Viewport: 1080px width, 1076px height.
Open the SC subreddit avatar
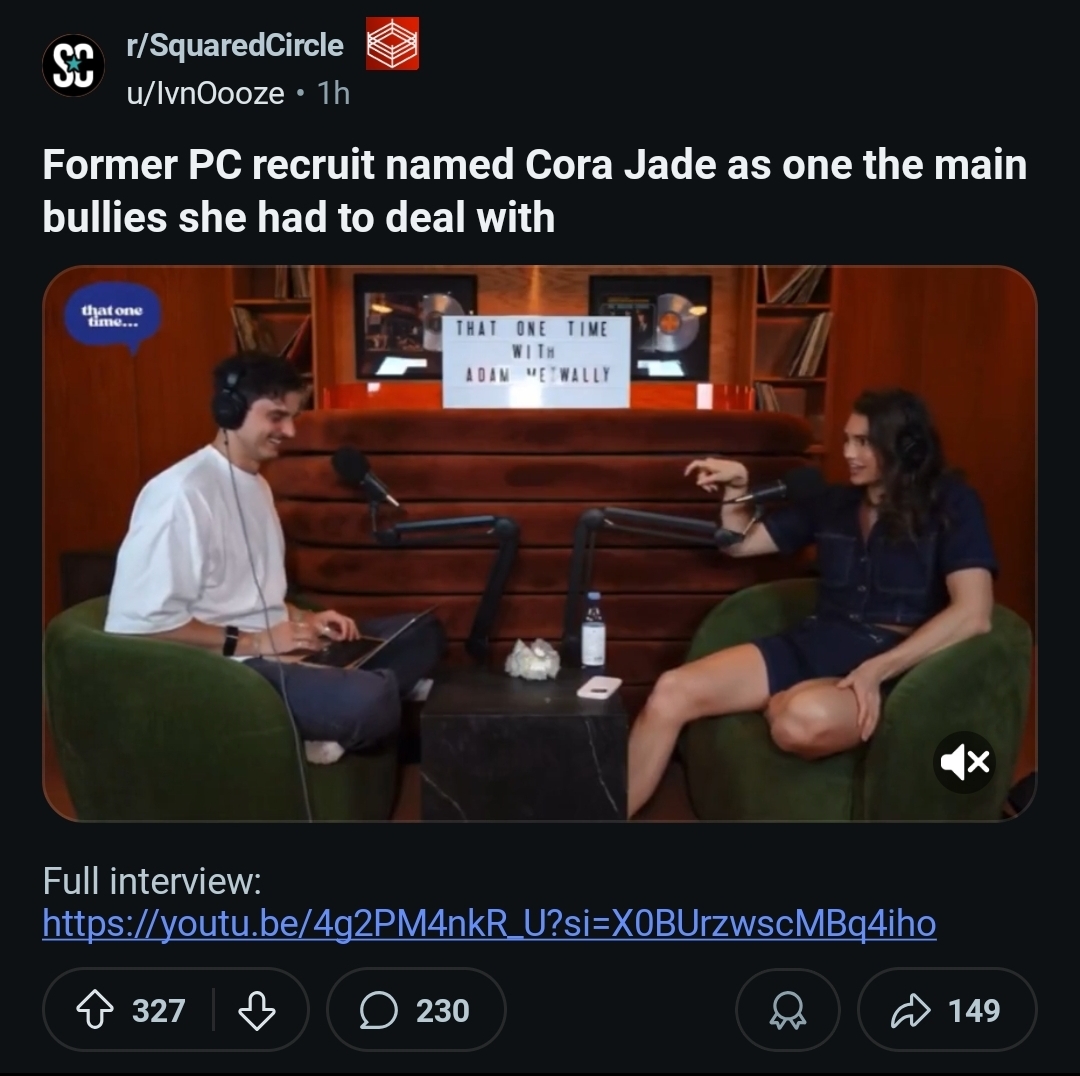click(73, 65)
